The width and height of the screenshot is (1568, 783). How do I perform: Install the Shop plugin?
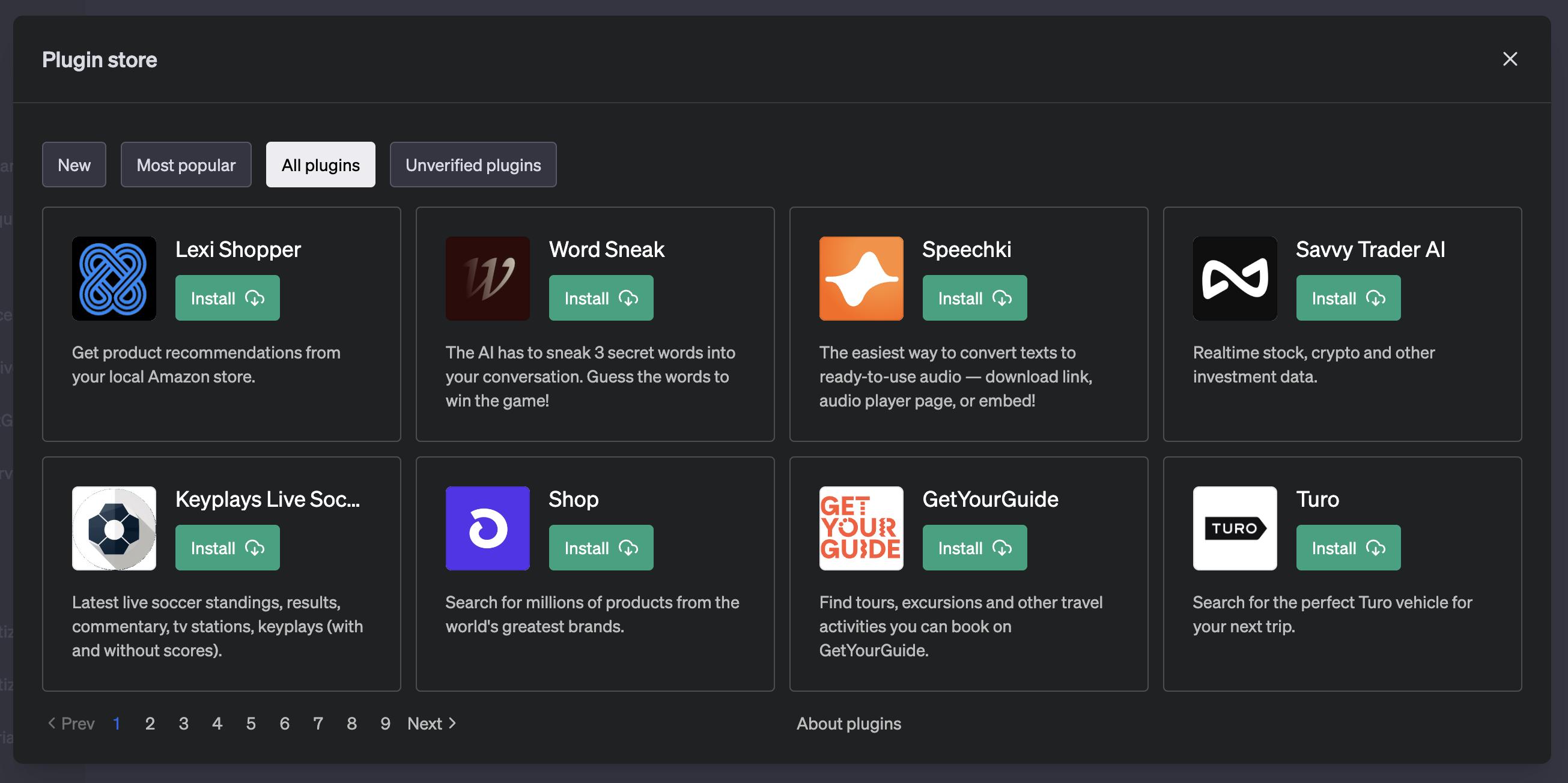click(x=600, y=547)
